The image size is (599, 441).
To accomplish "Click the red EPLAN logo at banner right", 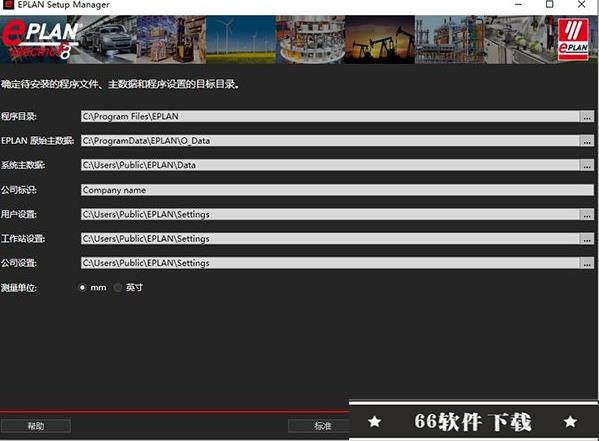I will pyautogui.click(x=573, y=40).
